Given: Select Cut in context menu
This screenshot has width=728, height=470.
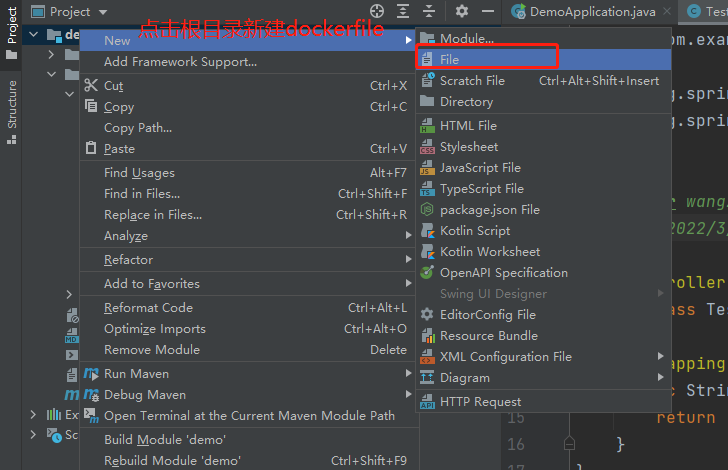Looking at the screenshot, I should (247, 86).
